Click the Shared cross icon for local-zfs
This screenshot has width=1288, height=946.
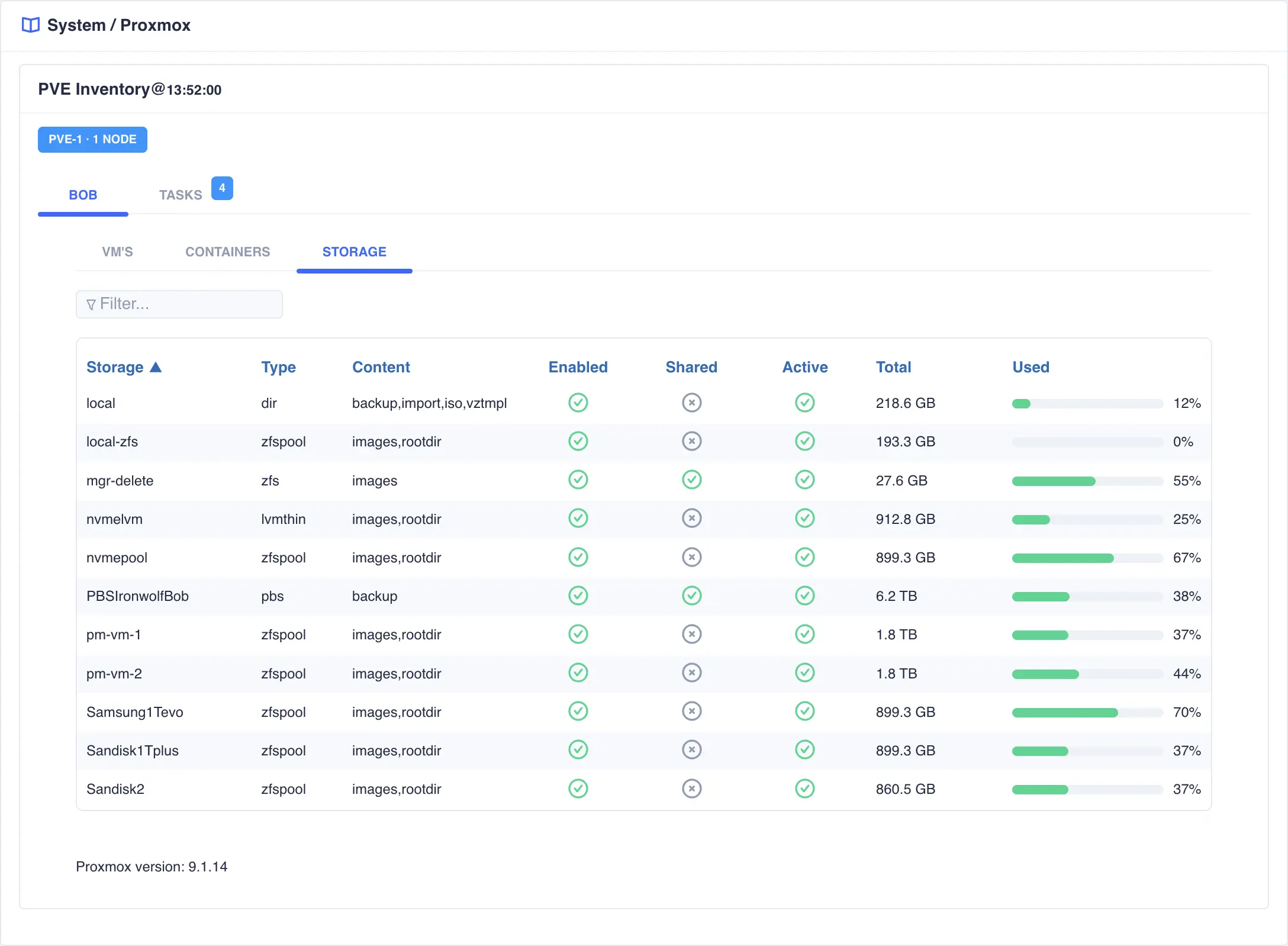coord(691,441)
